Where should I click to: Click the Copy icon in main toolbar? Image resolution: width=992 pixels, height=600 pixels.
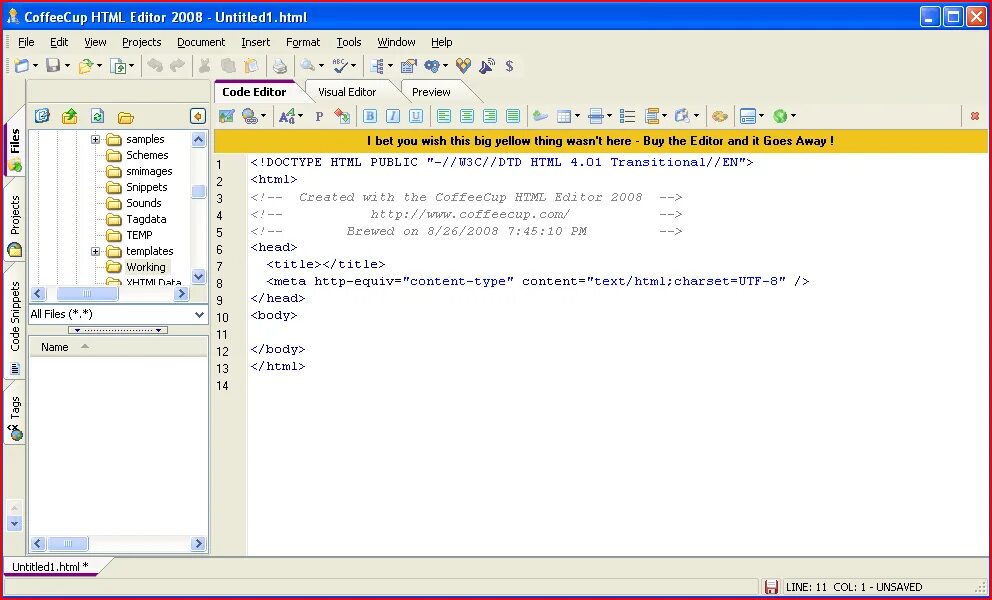point(228,65)
